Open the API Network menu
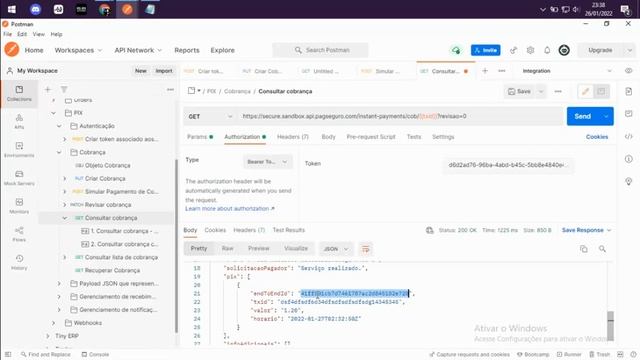 (x=138, y=50)
